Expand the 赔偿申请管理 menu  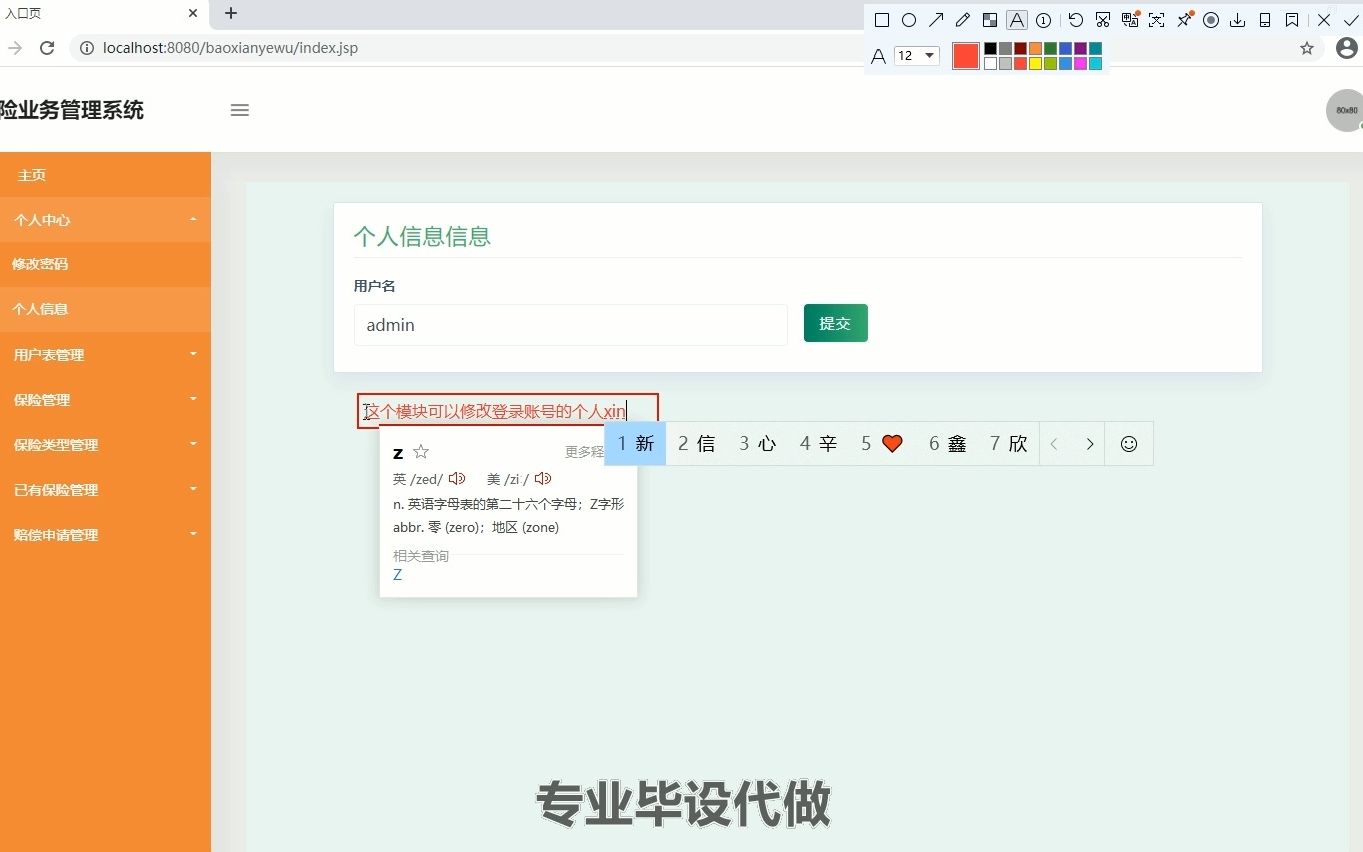coord(105,535)
